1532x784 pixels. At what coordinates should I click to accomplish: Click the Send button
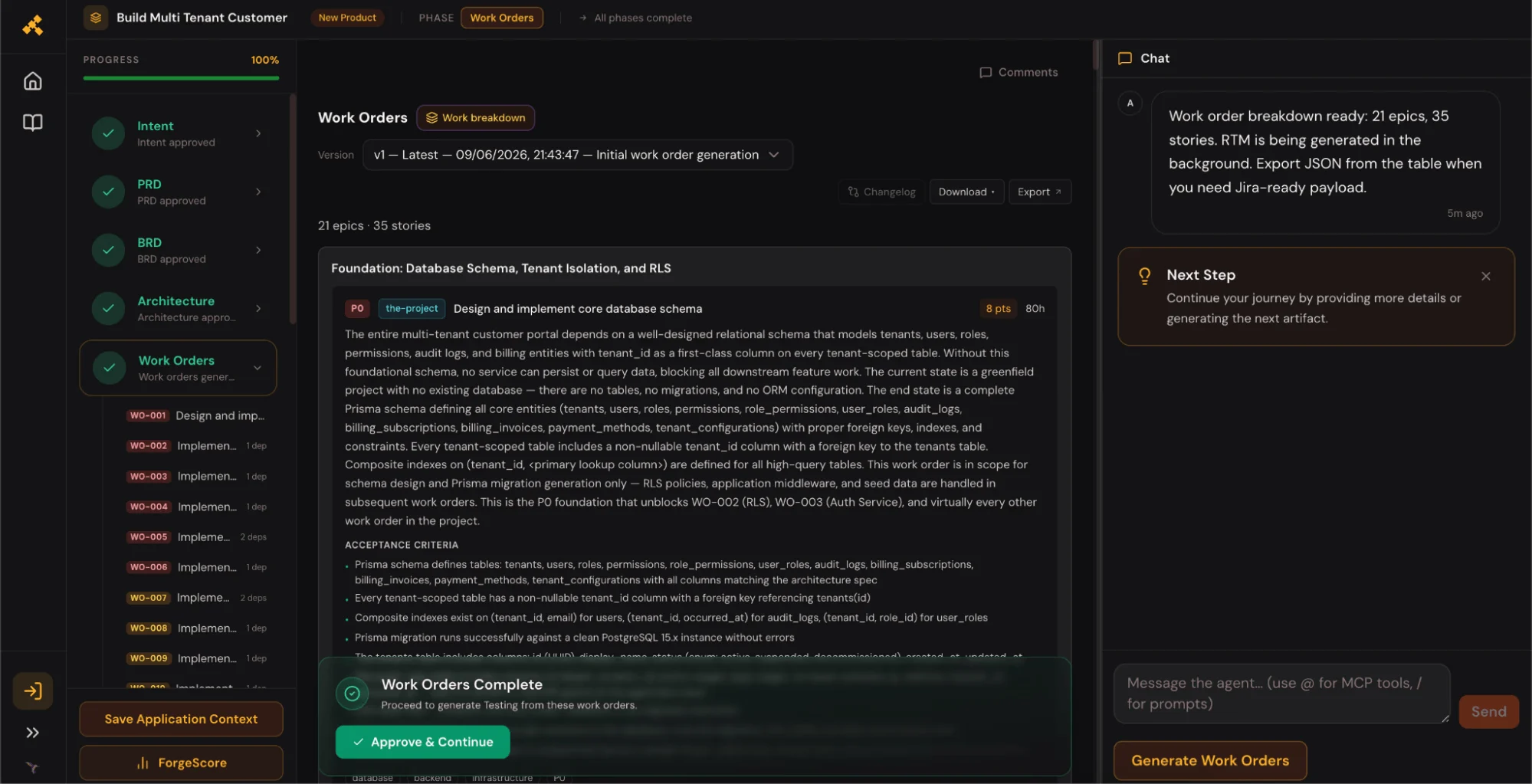point(1488,712)
